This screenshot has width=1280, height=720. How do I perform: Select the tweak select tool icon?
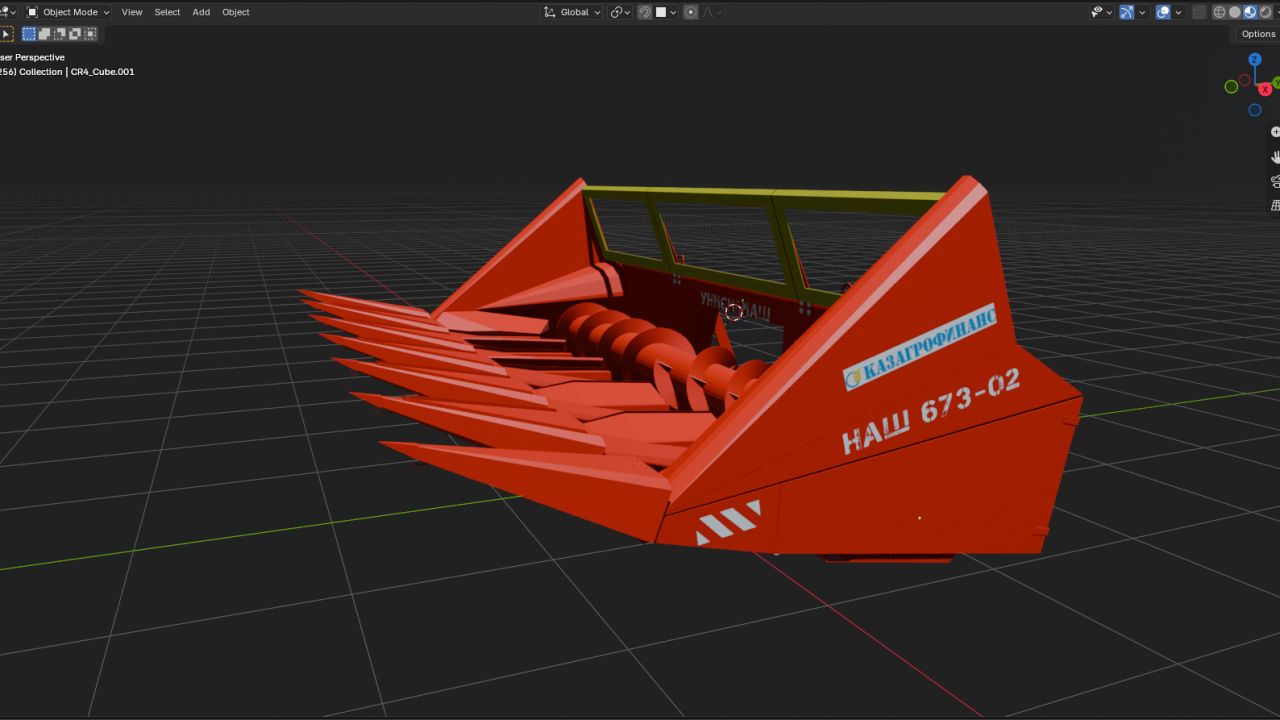[6, 34]
